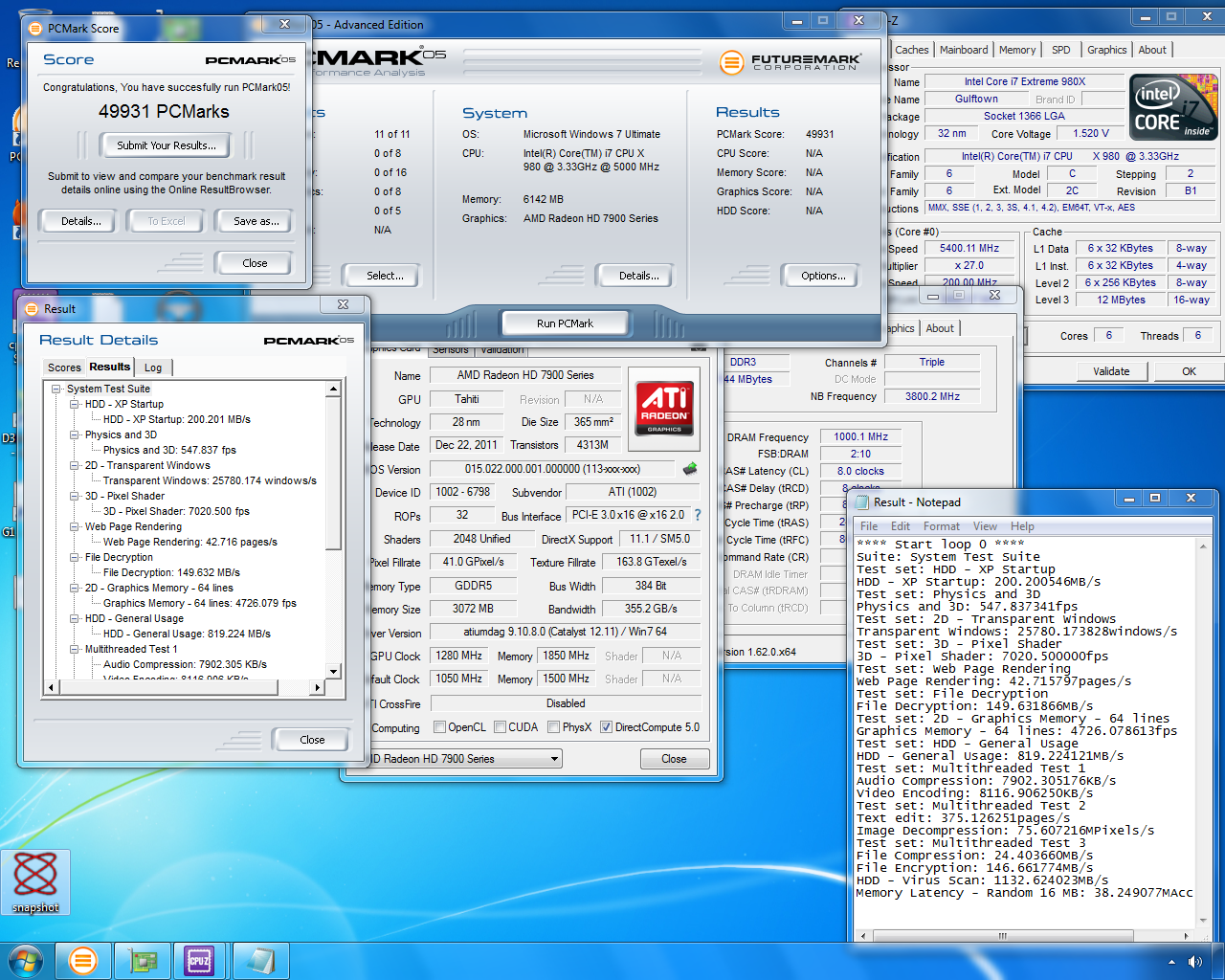
Task: Collapse the Physics and 3D node
Action: pyautogui.click(x=75, y=435)
